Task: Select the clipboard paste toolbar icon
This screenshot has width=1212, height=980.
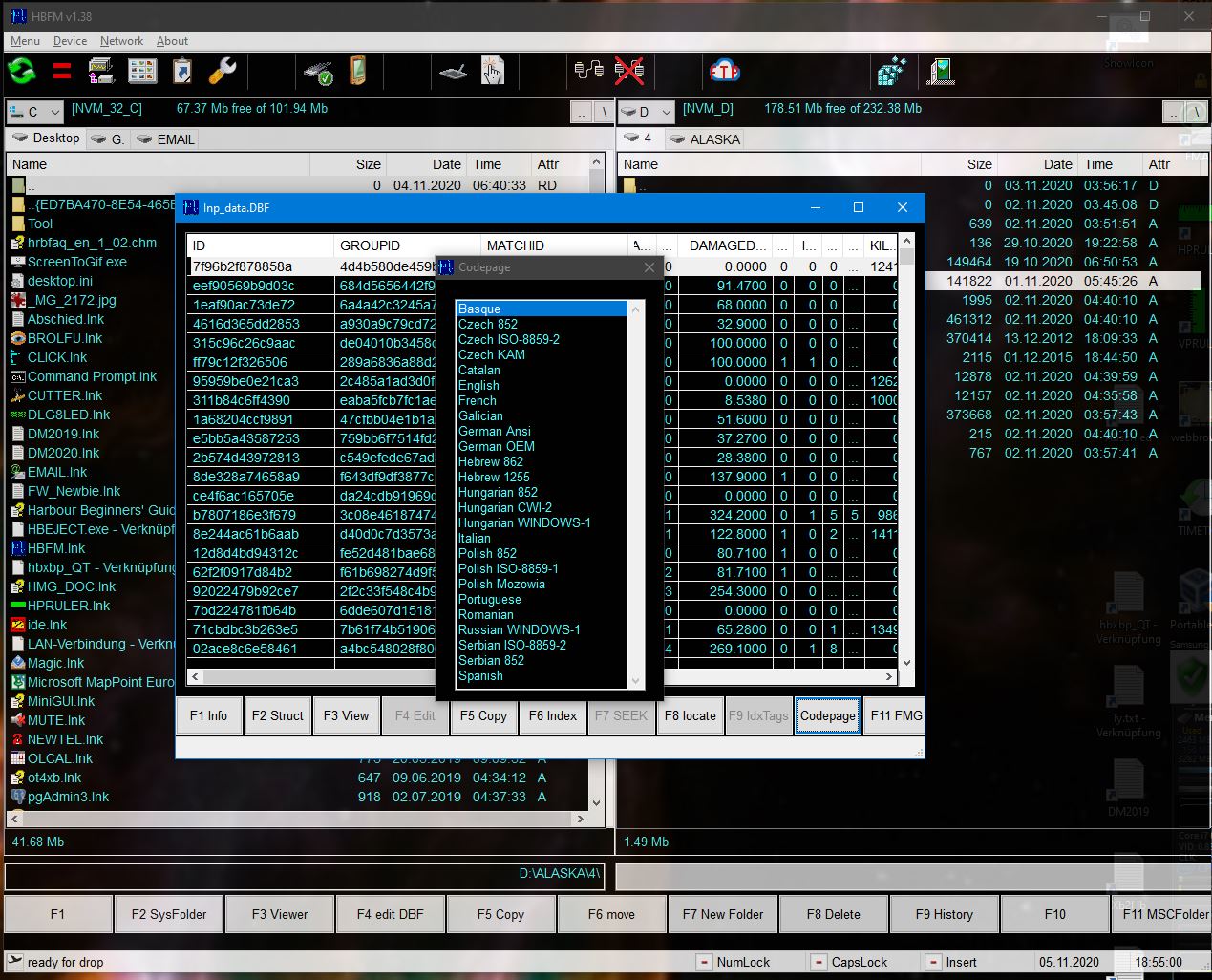Action: tap(181, 71)
